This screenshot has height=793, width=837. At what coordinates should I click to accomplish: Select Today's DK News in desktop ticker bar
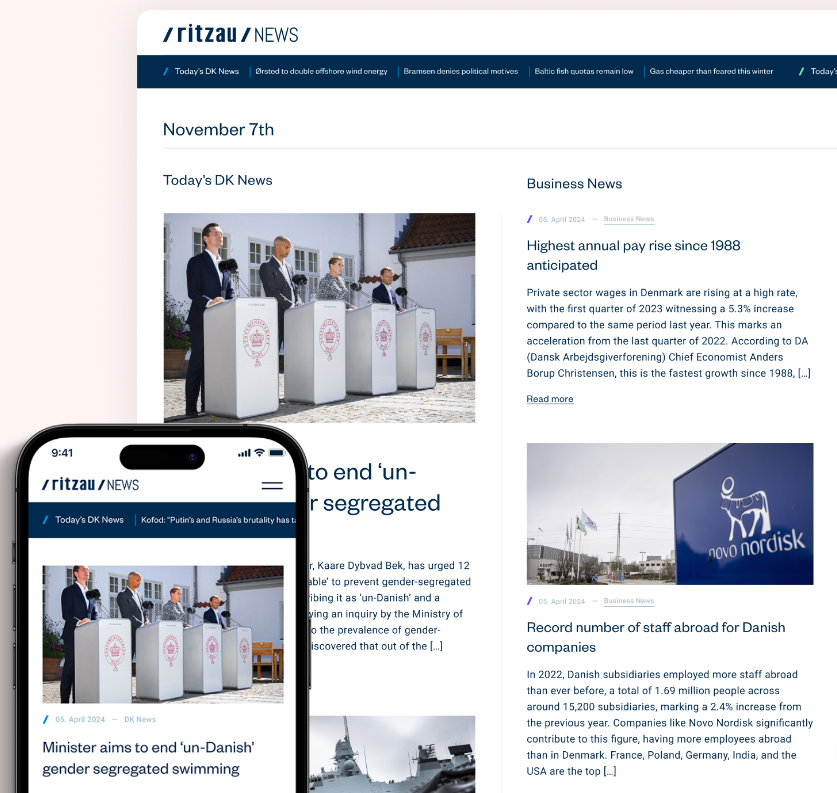pos(207,72)
